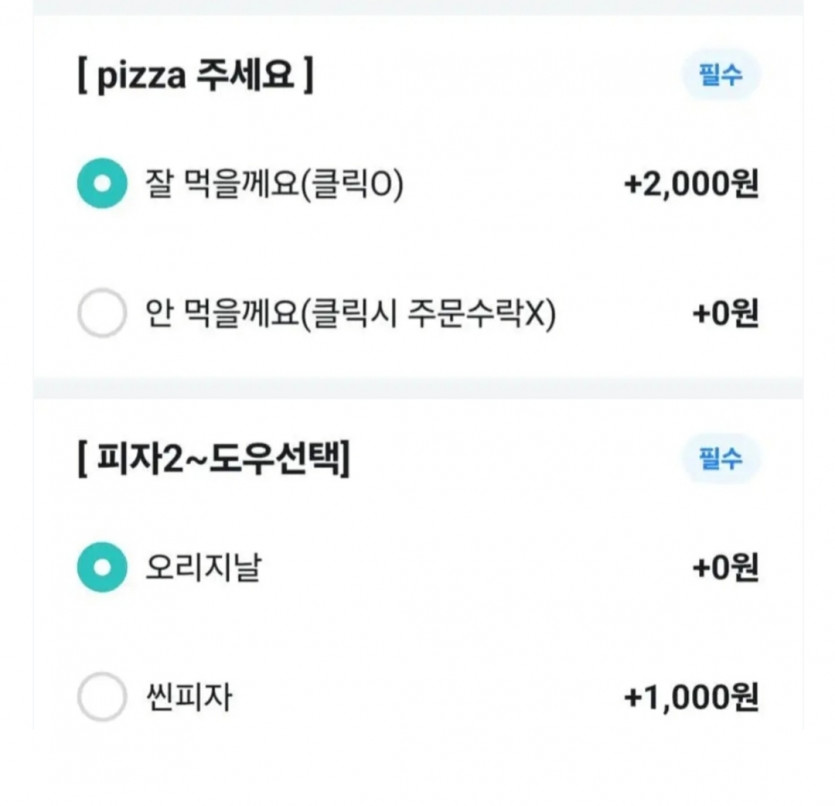
Task: Click the +1,000원 price for 씬피자
Action: (x=691, y=697)
